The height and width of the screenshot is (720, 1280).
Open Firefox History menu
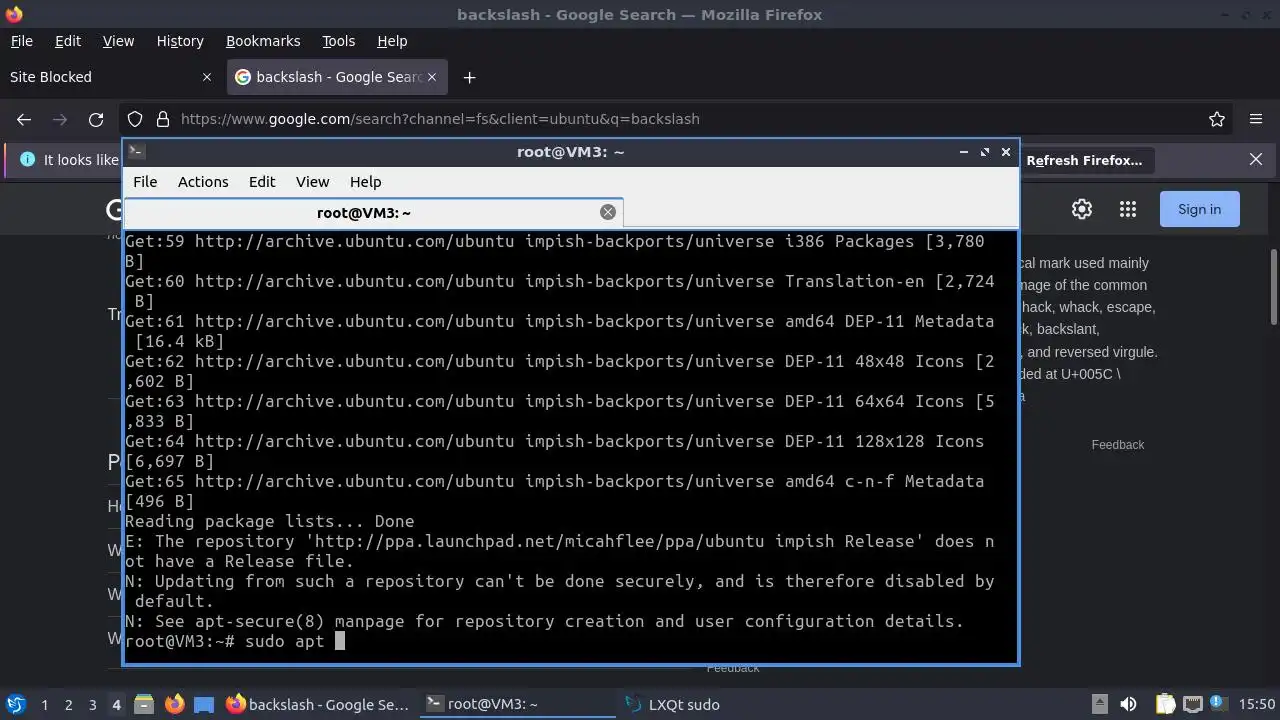click(180, 41)
